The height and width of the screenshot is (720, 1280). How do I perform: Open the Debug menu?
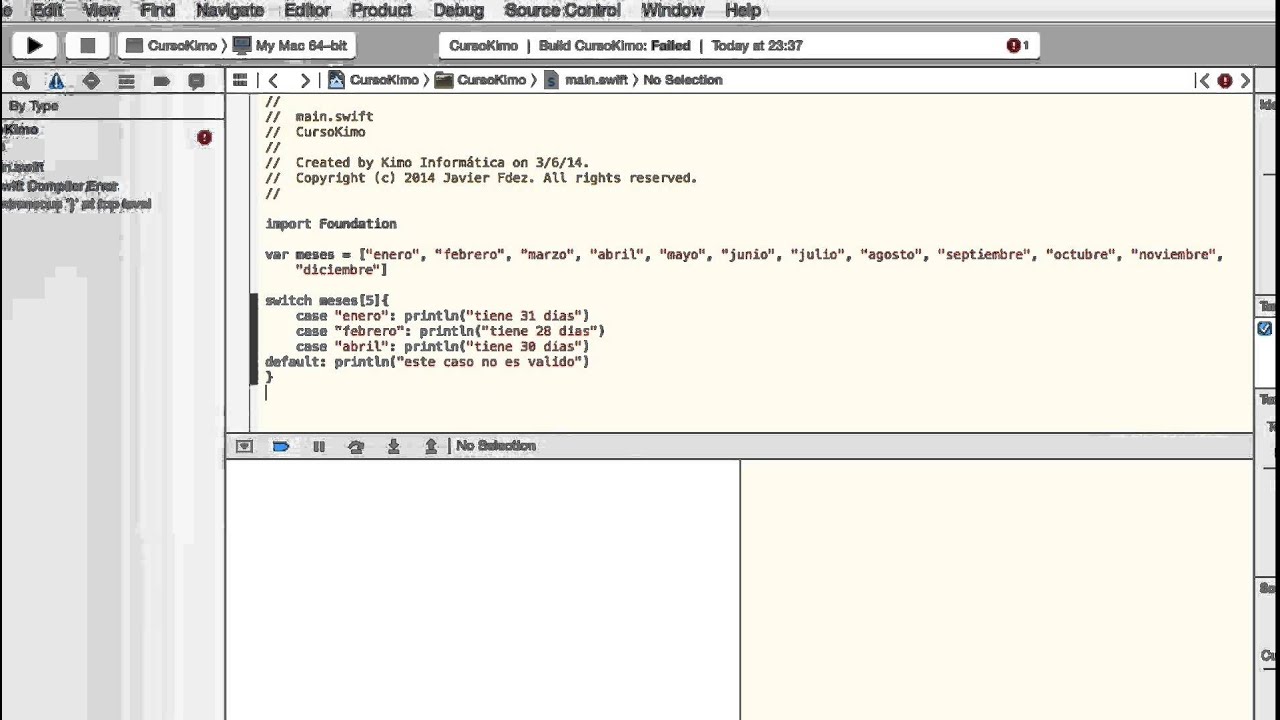(x=459, y=10)
